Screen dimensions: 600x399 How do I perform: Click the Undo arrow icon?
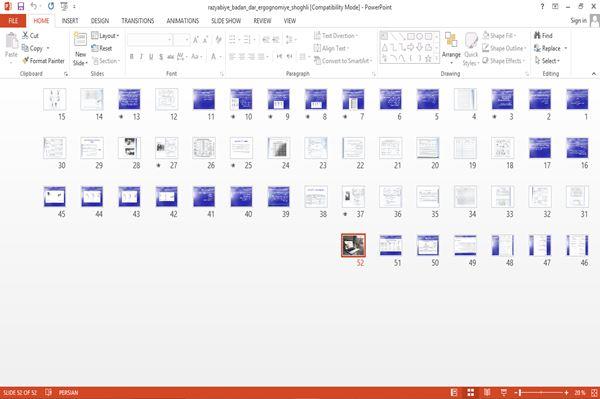[x=34, y=6]
